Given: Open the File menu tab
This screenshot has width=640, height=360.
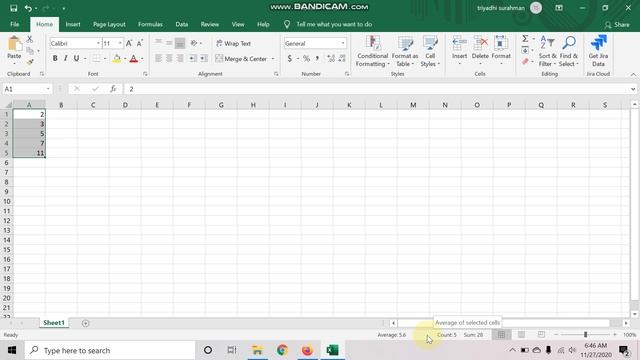Looking at the screenshot, I should click(15, 24).
